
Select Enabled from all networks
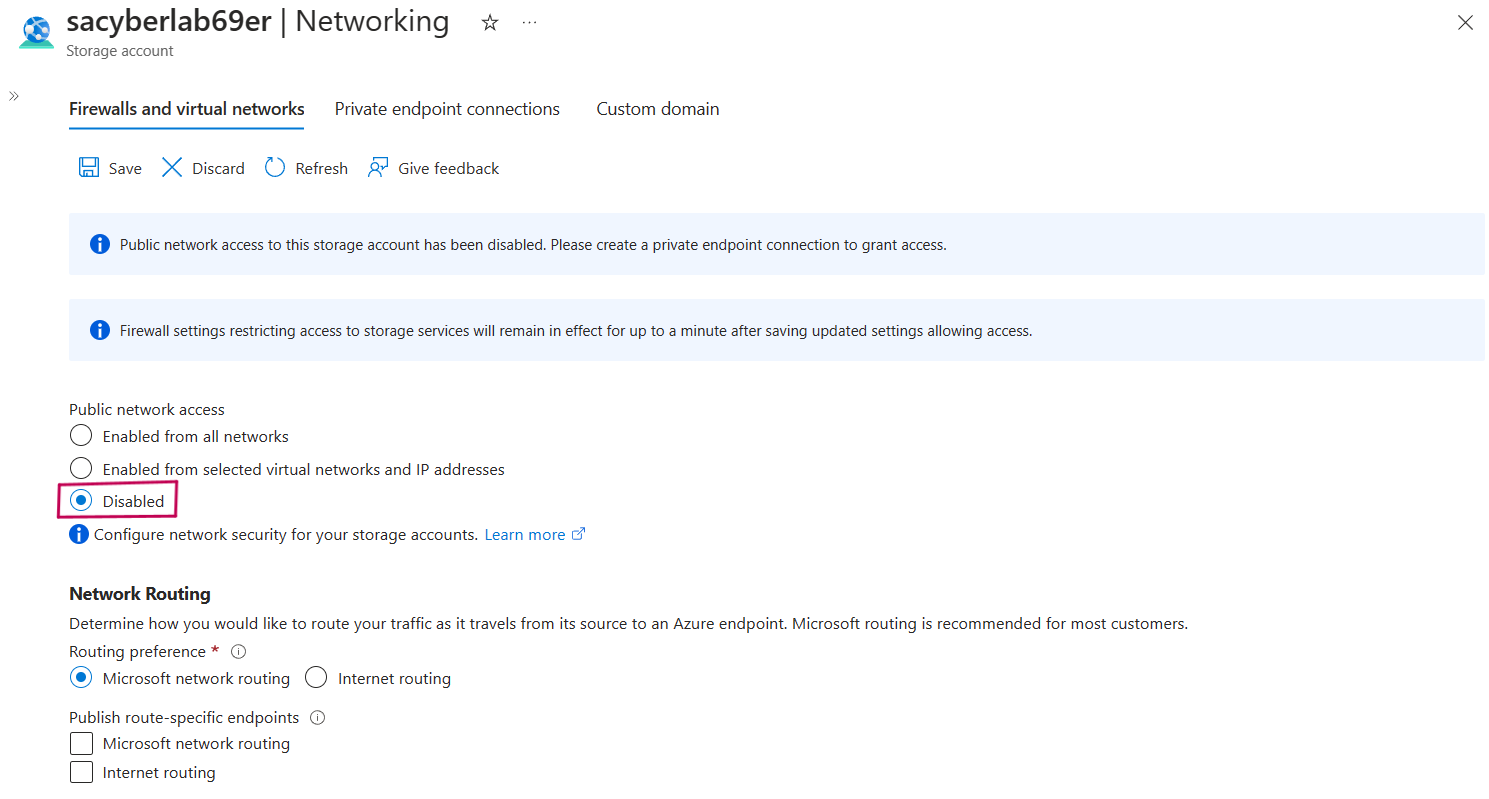tap(80, 435)
